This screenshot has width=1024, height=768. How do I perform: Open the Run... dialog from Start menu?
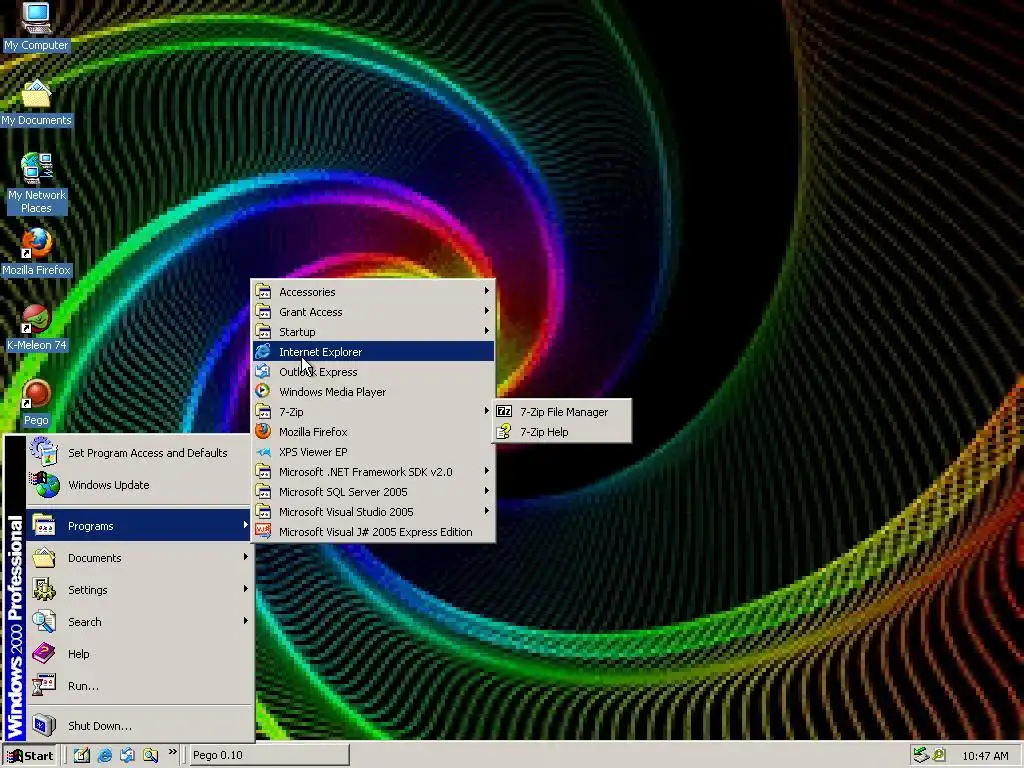point(139,686)
